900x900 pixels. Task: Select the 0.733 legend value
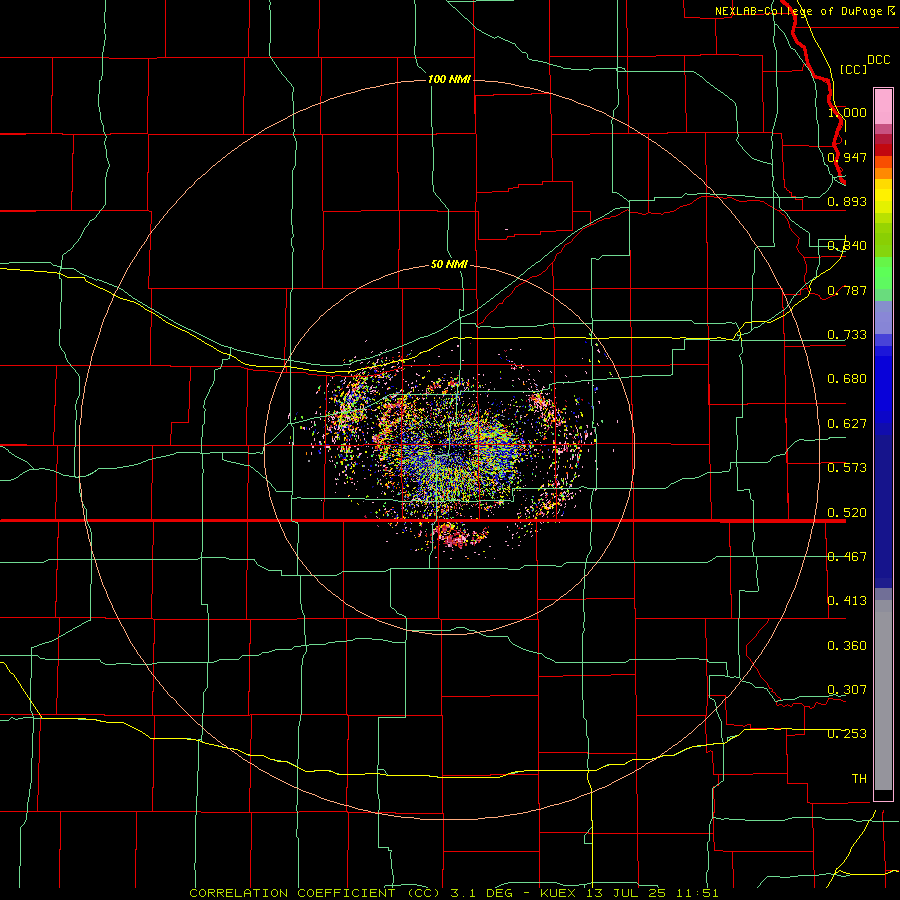(x=847, y=335)
